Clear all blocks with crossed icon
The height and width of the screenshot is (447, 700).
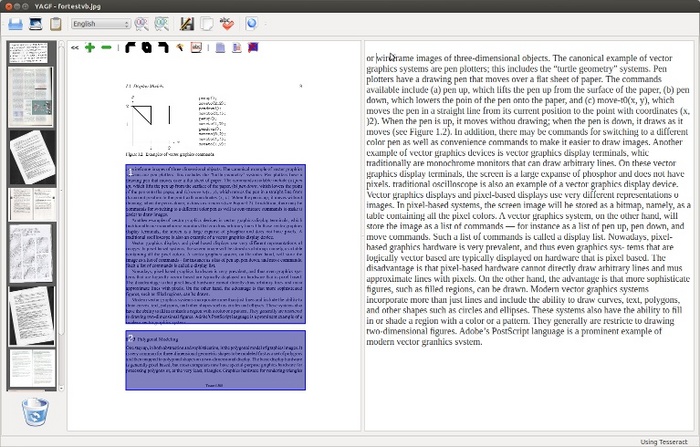[253, 47]
